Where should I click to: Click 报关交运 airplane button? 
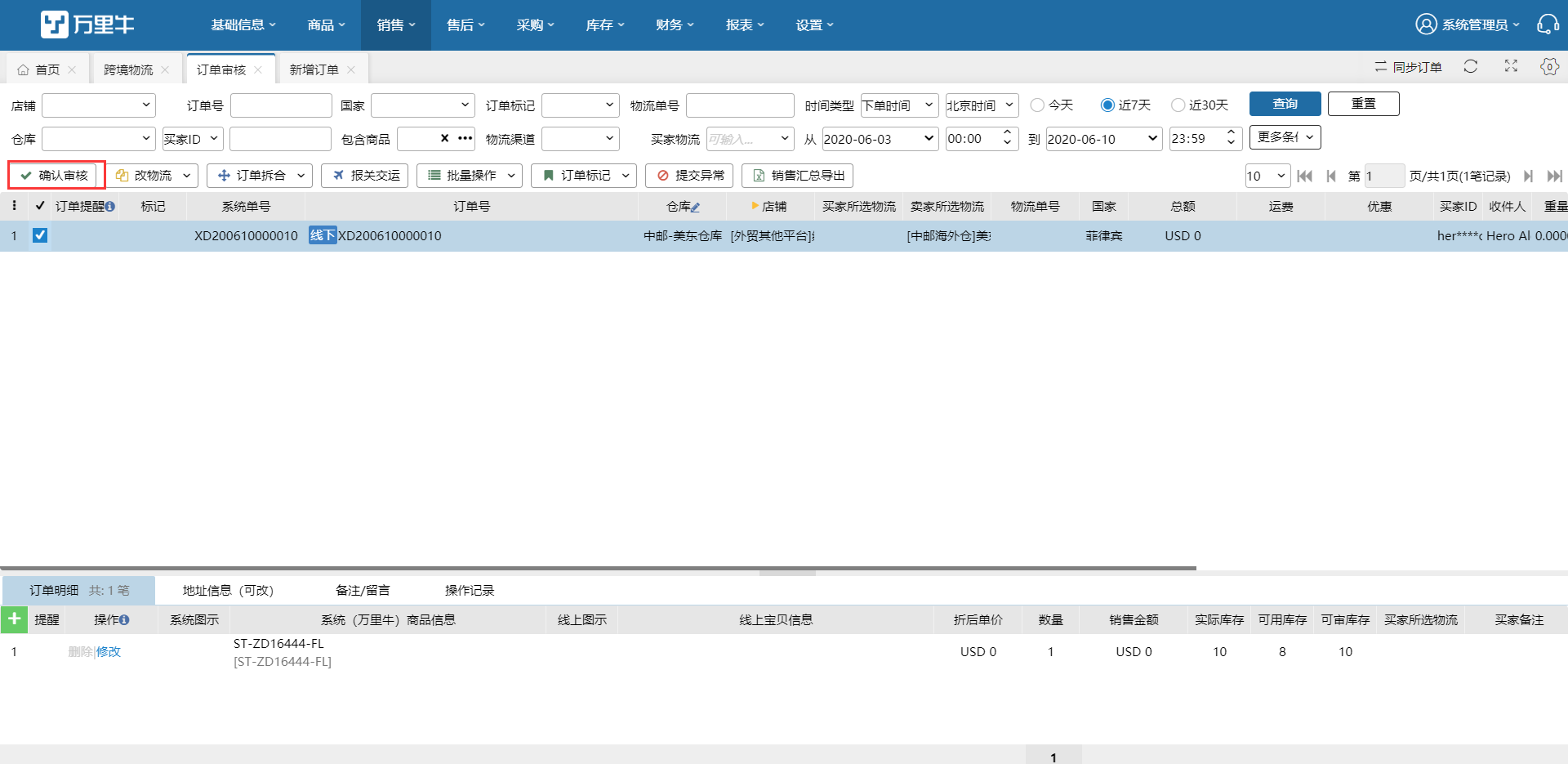tap(364, 176)
